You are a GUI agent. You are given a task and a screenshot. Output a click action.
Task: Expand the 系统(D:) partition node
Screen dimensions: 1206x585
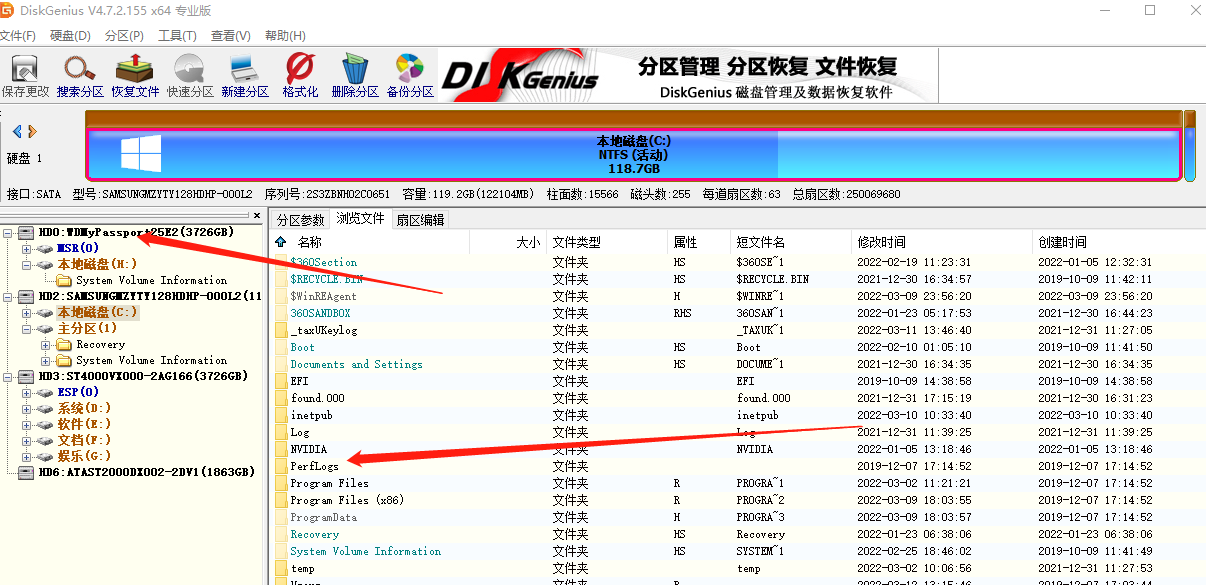pos(26,408)
